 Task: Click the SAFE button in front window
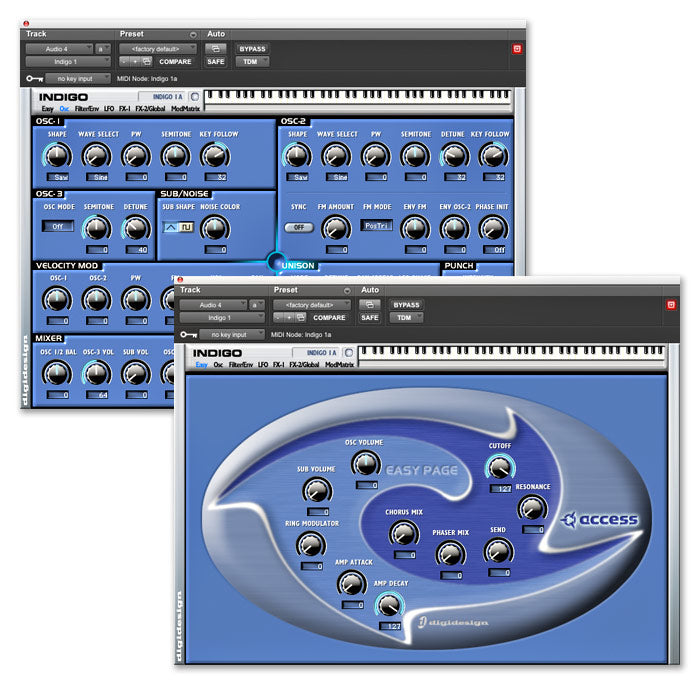[369, 318]
